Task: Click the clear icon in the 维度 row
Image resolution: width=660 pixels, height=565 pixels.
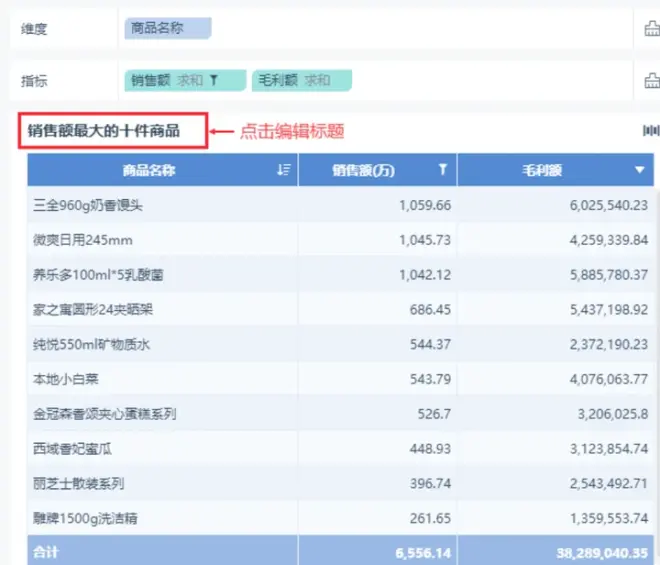Action: (652, 29)
